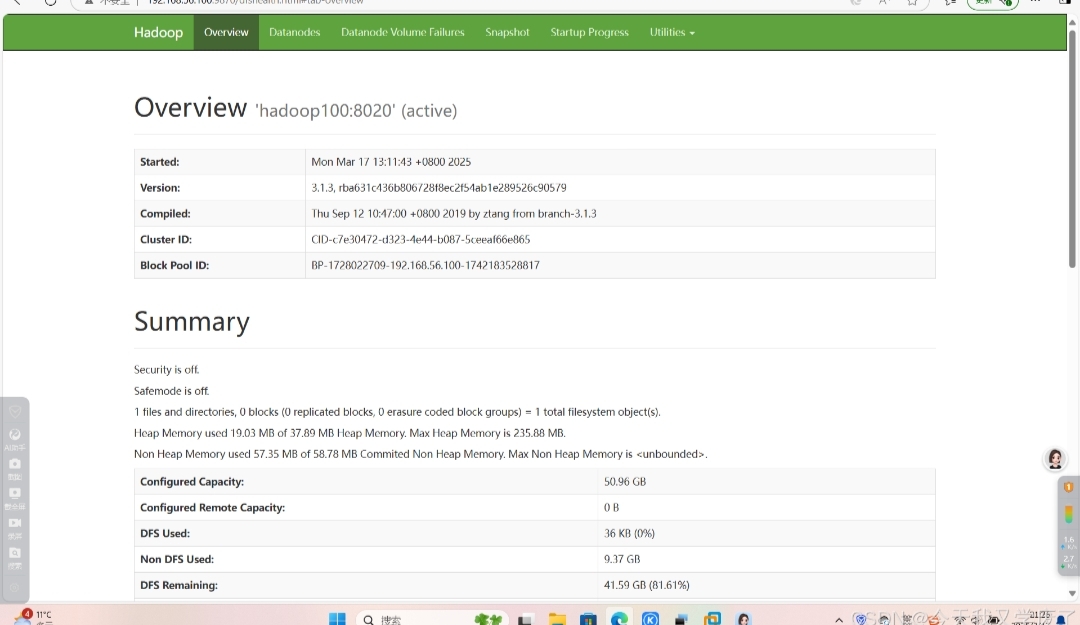Click the Version value starting with 3.1.3
1080x625 pixels.
tap(439, 187)
